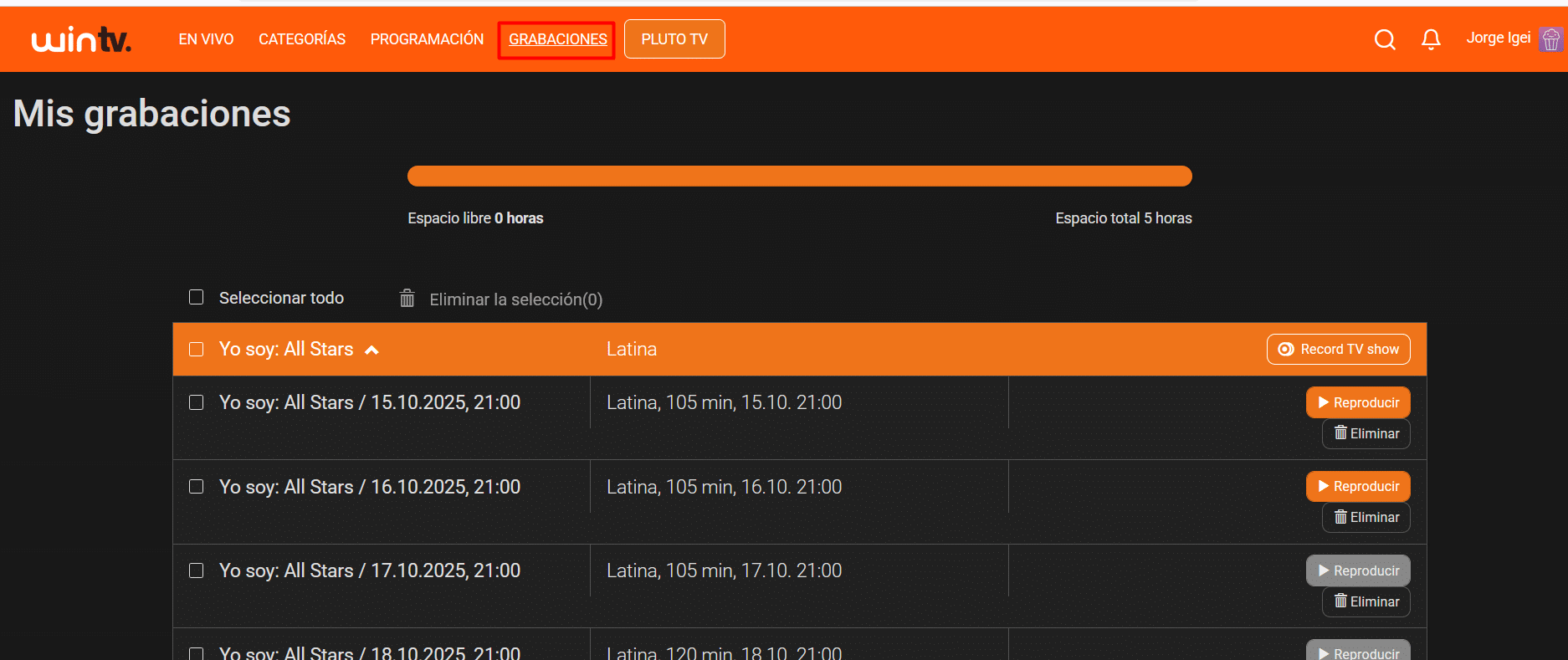Play the 16.10.2025 recording with Reproducir
The image size is (1568, 660).
(x=1357, y=486)
